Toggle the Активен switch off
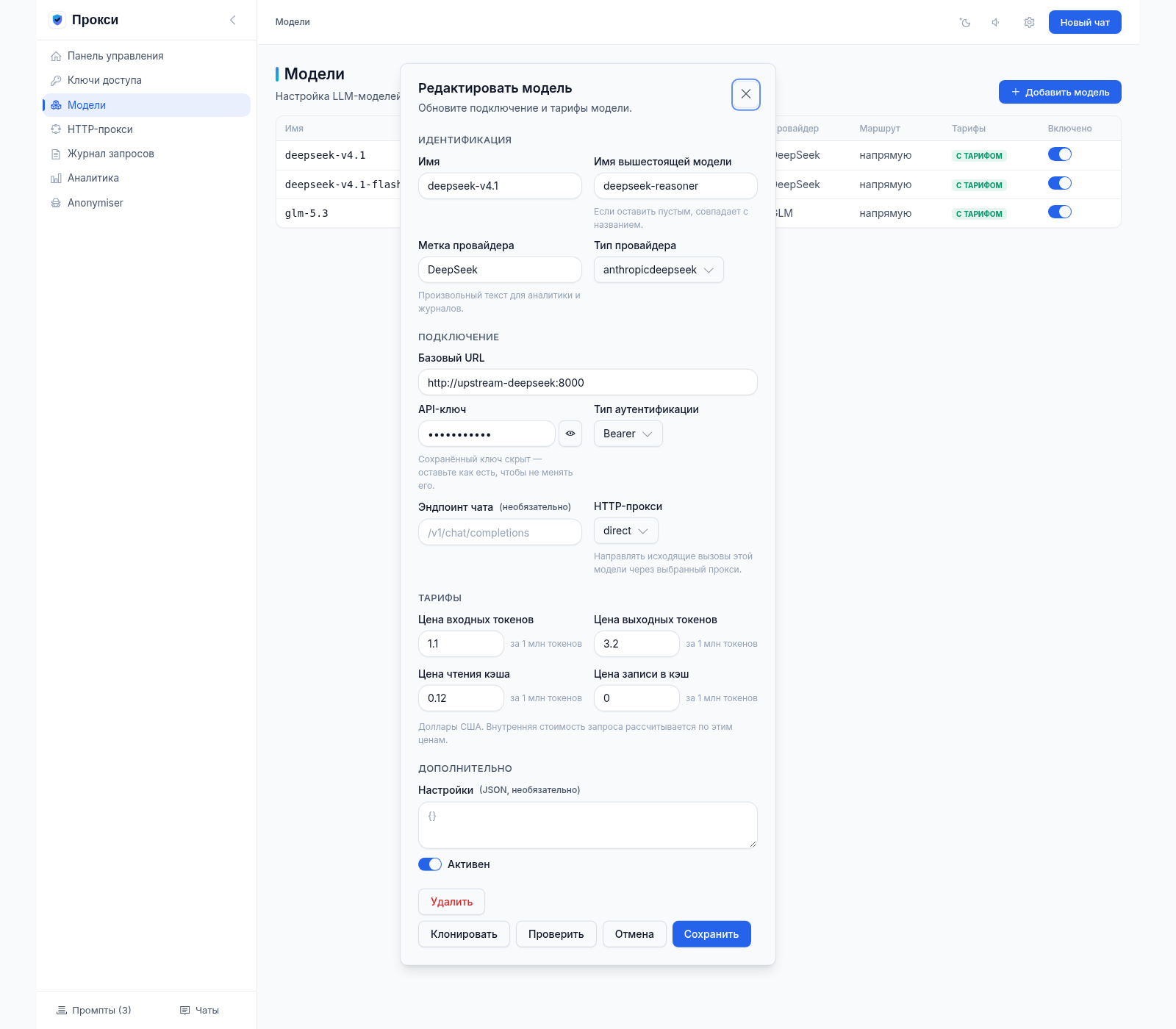The image size is (1176, 1029). coord(430,864)
